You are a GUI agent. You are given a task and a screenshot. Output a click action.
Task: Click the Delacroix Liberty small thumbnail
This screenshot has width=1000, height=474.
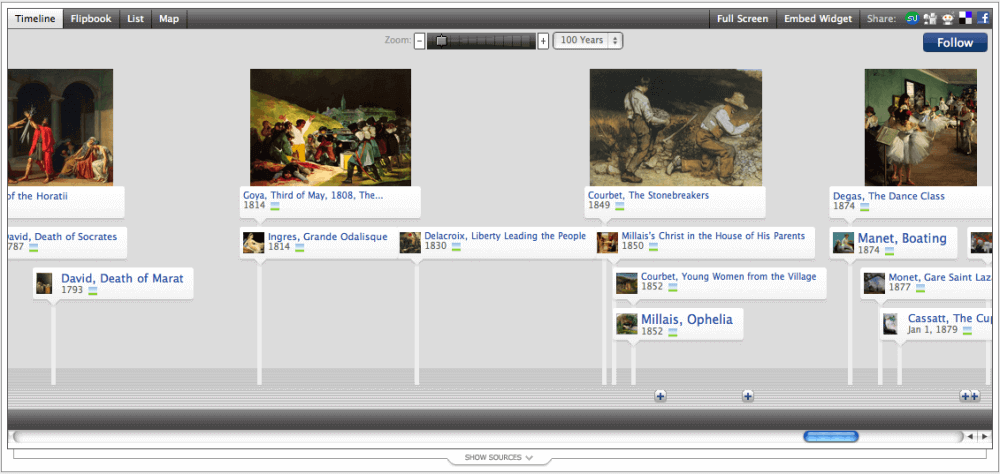[410, 242]
